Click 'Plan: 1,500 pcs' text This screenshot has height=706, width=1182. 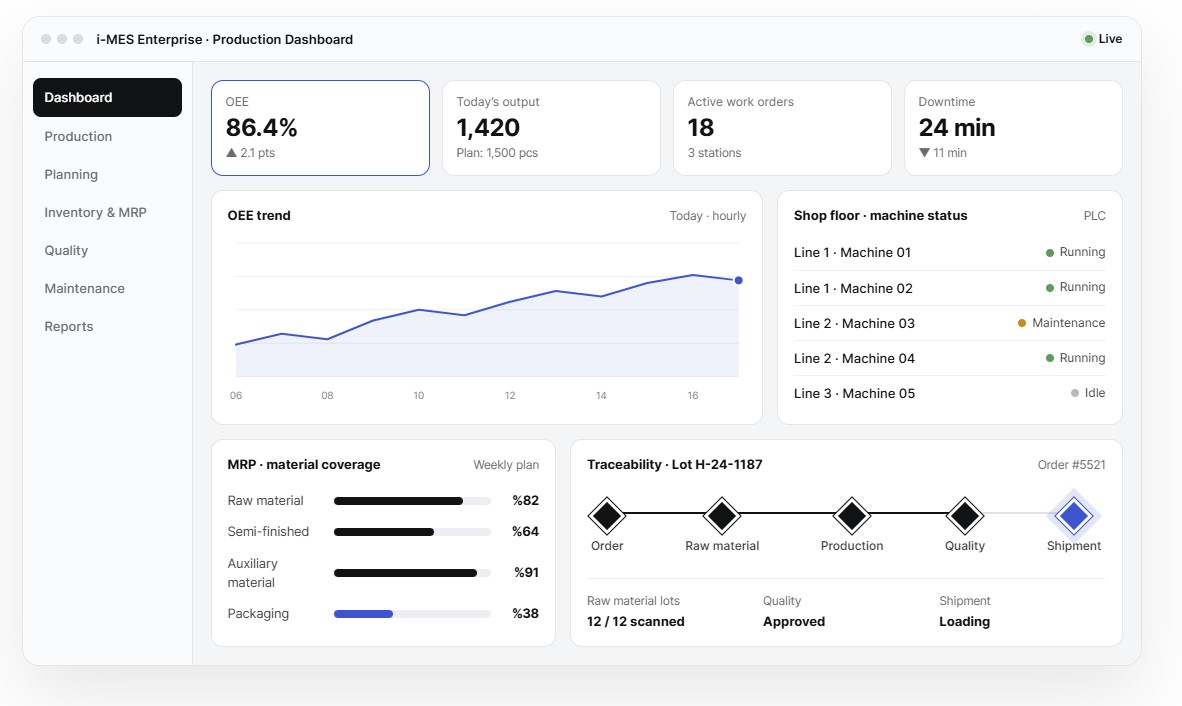pyautogui.click(x=498, y=153)
